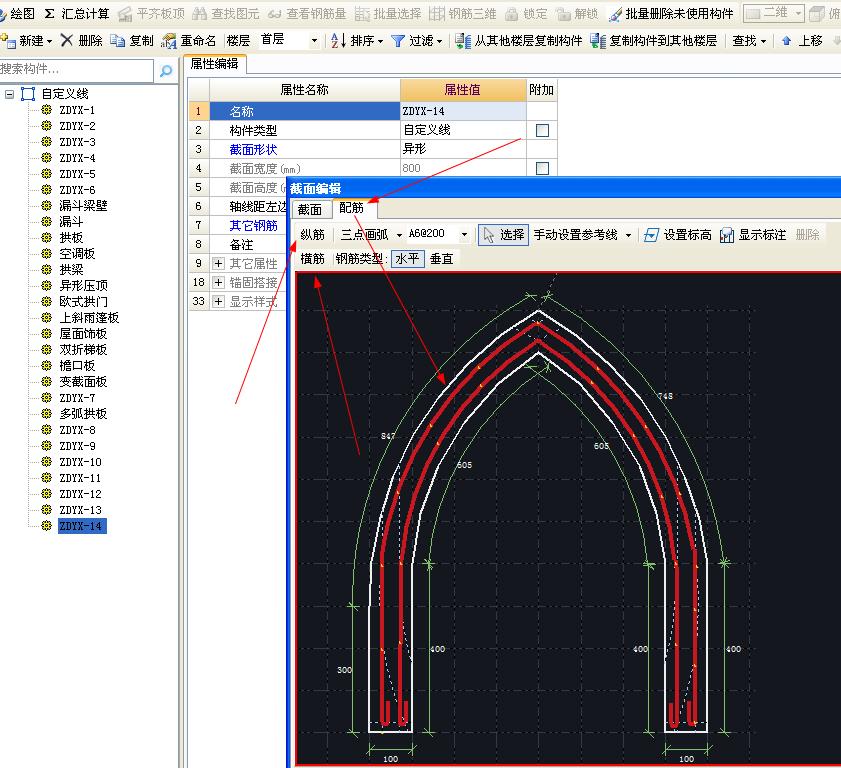Click the search magnifier icon
This screenshot has width=841, height=768.
(166, 70)
